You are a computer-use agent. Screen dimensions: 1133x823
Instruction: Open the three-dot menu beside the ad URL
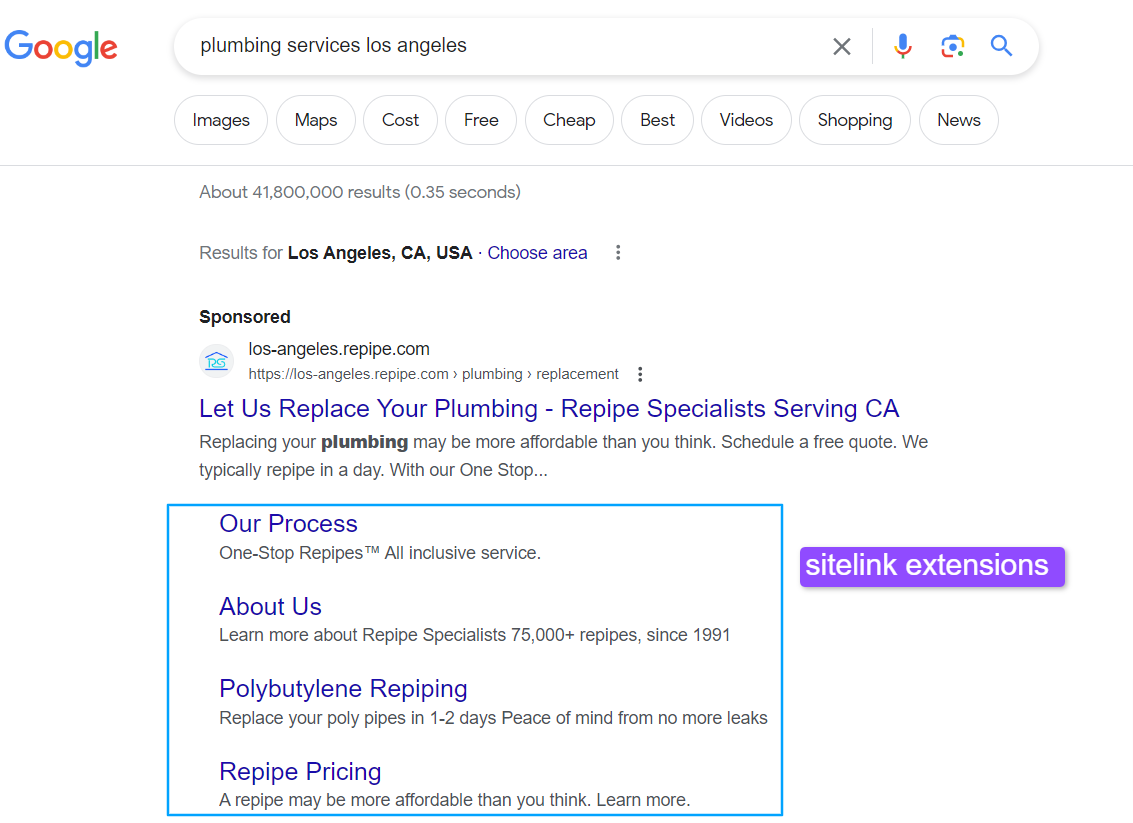click(x=639, y=373)
